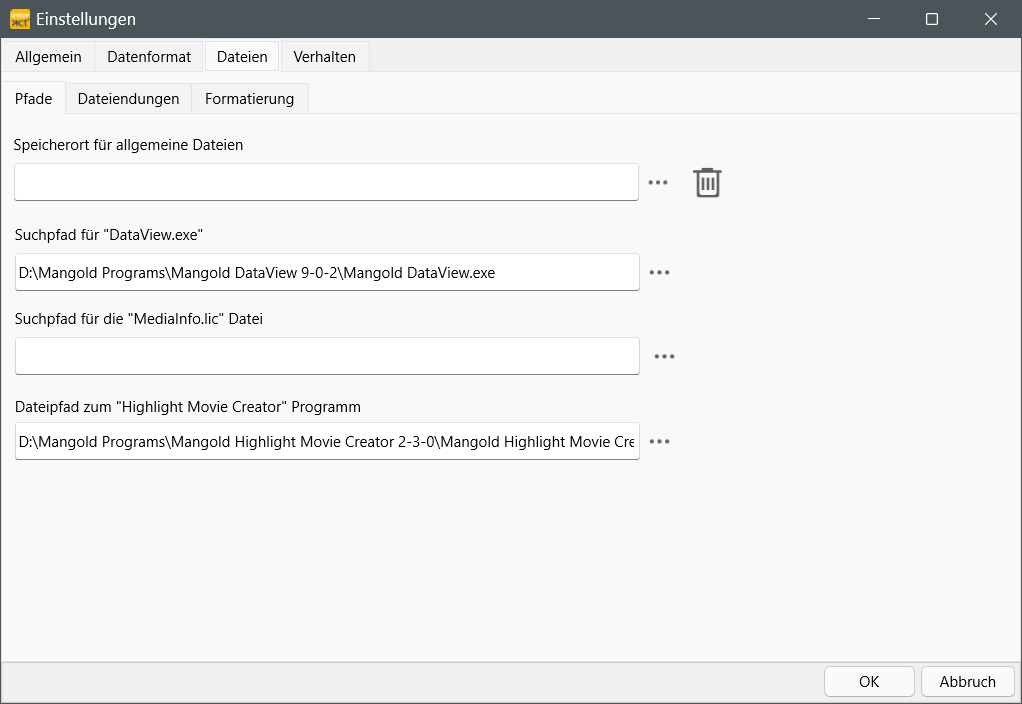1022x704 pixels.
Task: Click the label 'Suchpfad für die "MediaInfo.lic" Datei'
Action: [139, 319]
